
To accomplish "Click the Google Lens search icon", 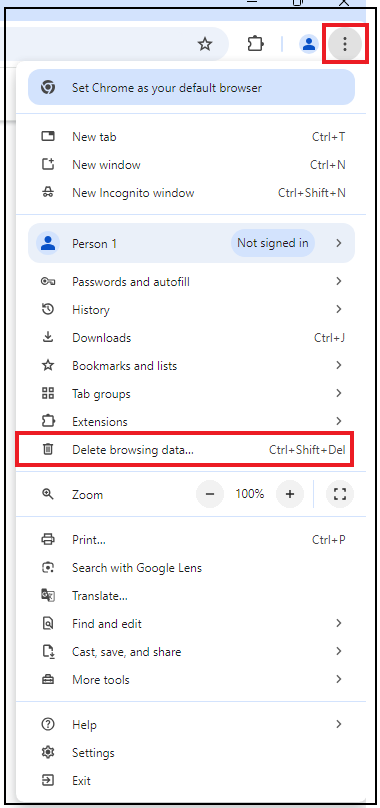I will click(47, 567).
